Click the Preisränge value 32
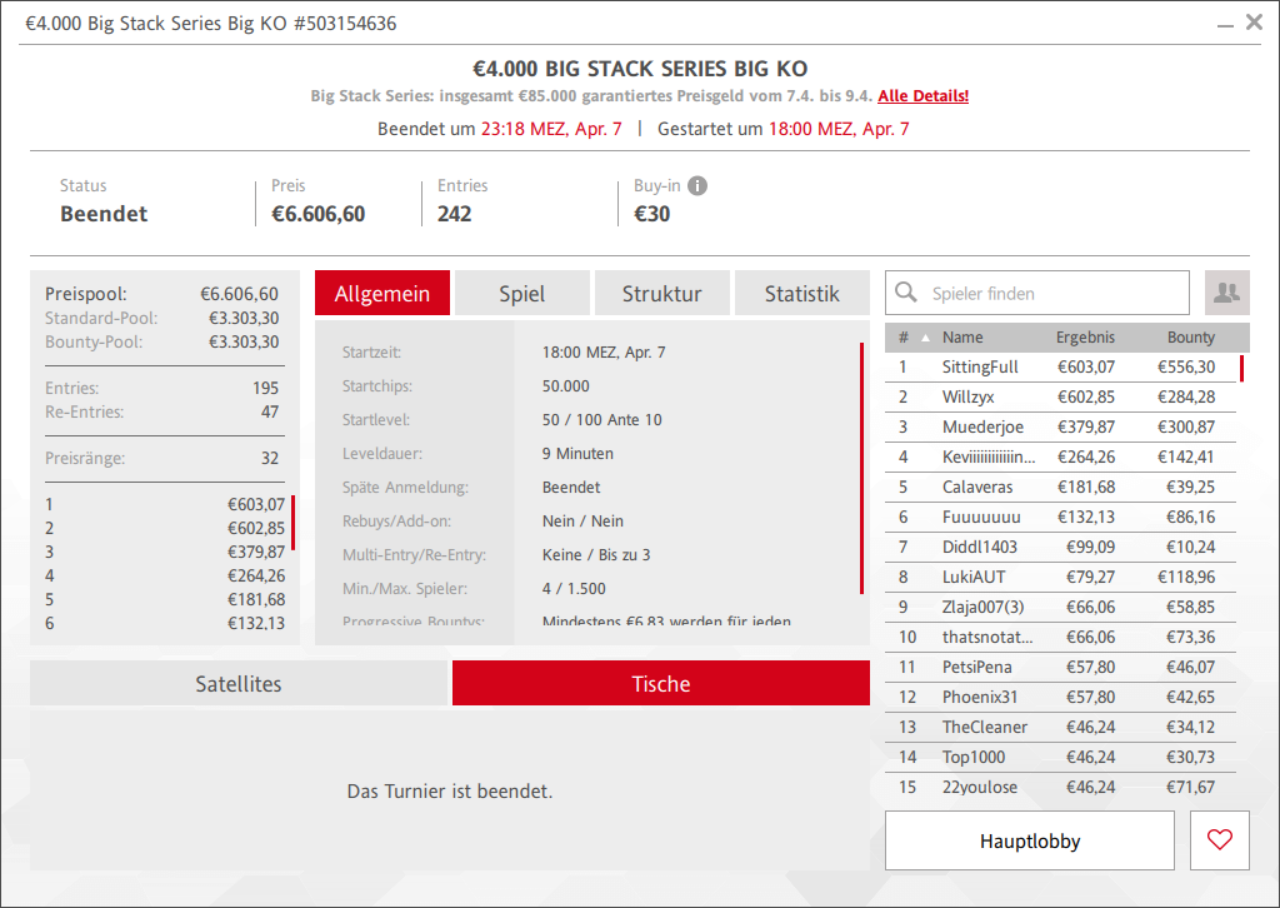The image size is (1280, 908). [x=270, y=459]
